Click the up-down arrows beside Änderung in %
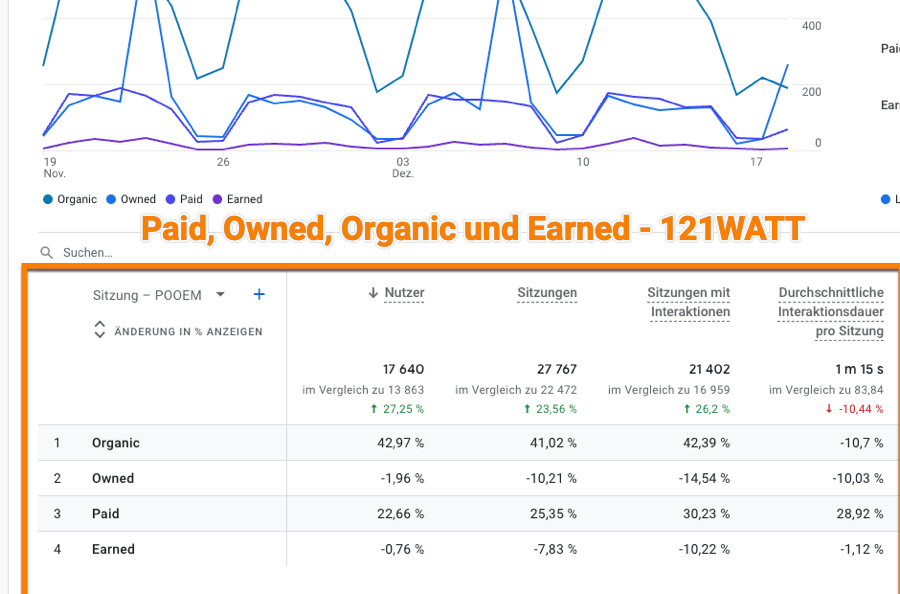Viewport: 900px width, 594px height. coord(99,330)
